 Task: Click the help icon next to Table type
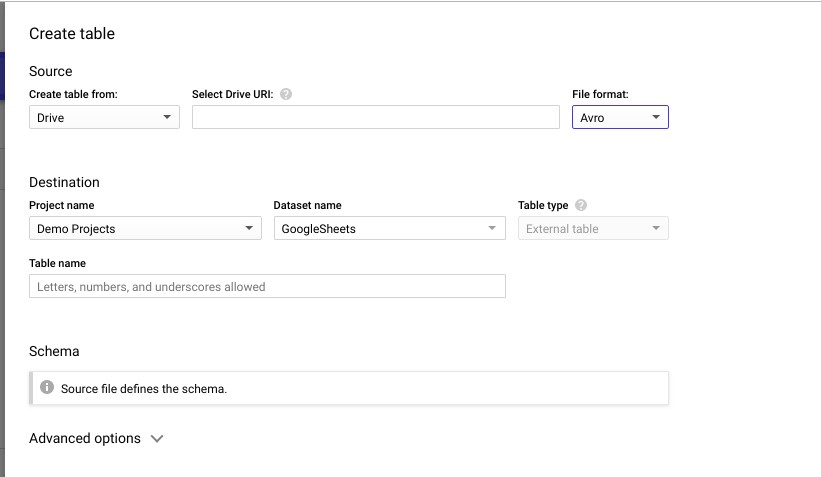(x=581, y=205)
